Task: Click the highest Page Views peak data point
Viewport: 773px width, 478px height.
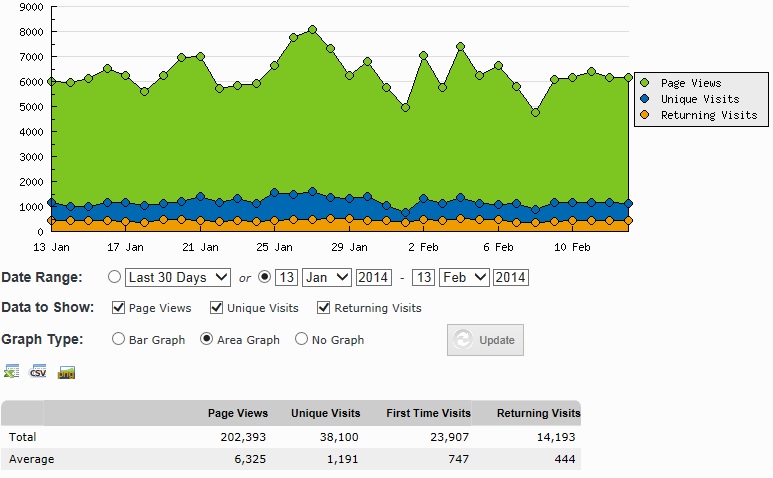Action: 312,30
